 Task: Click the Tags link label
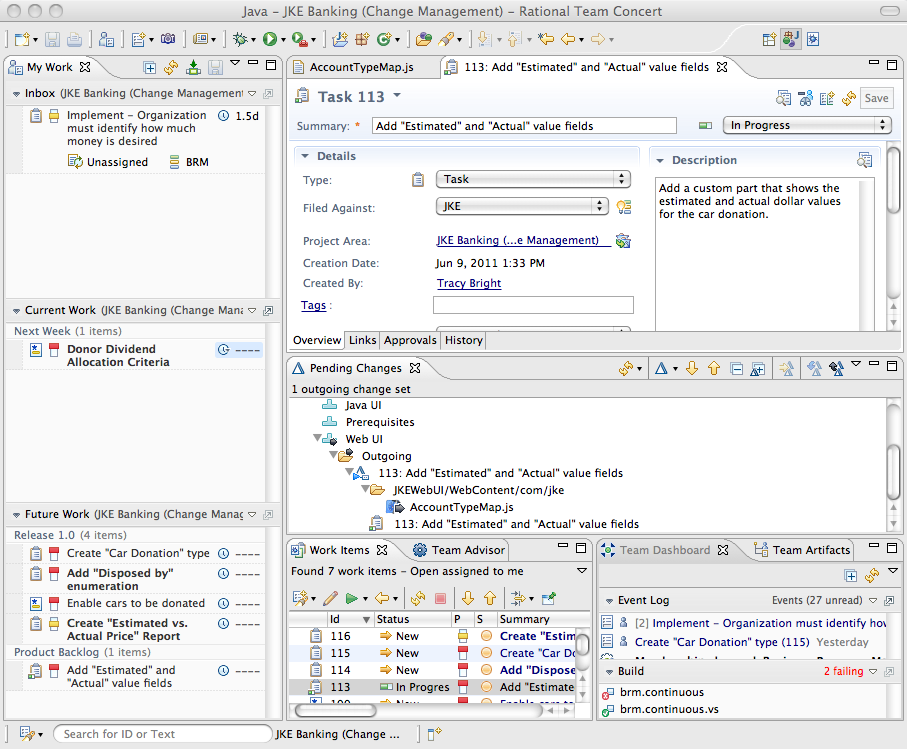[314, 305]
